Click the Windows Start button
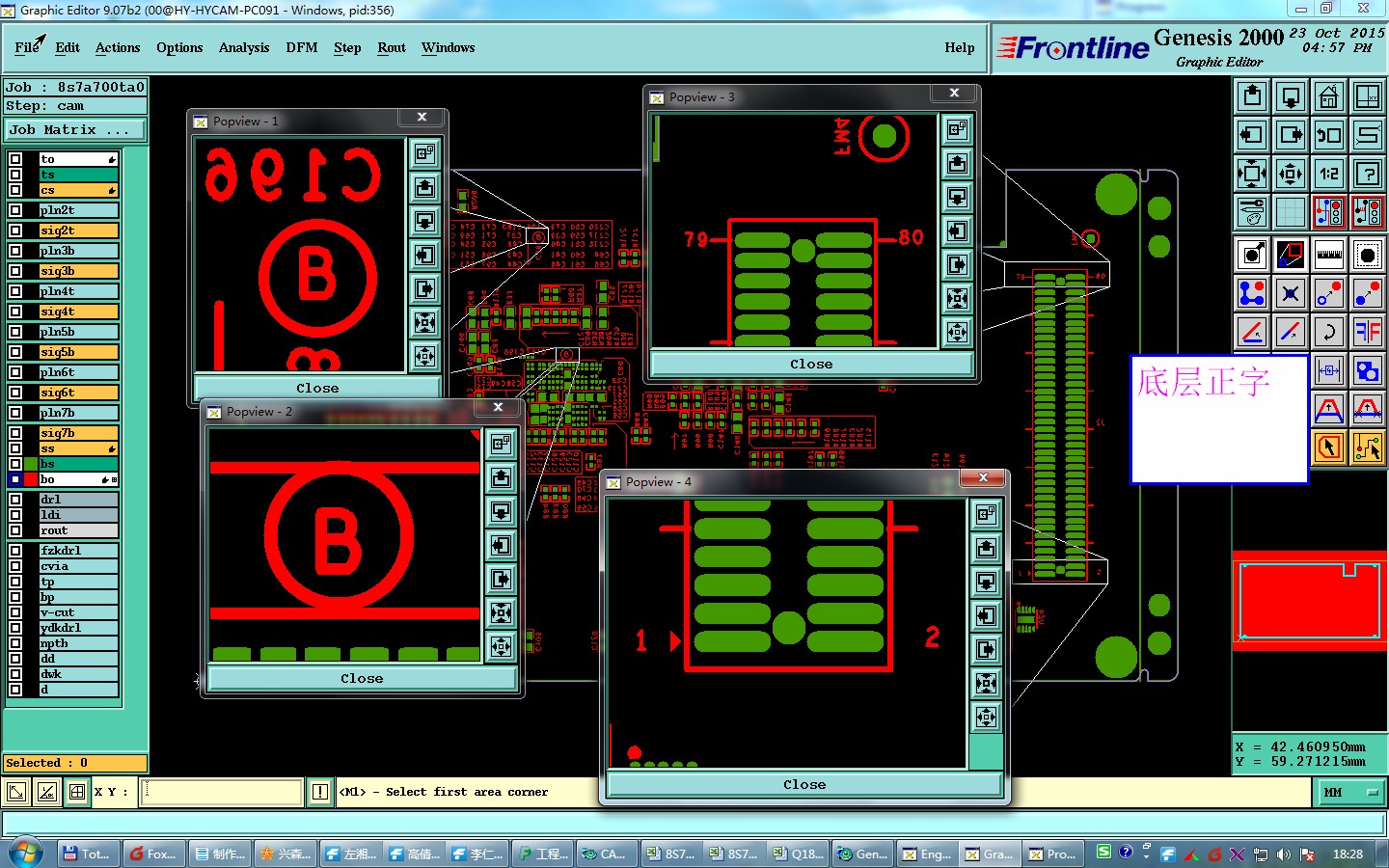1389x868 pixels. click(25, 854)
